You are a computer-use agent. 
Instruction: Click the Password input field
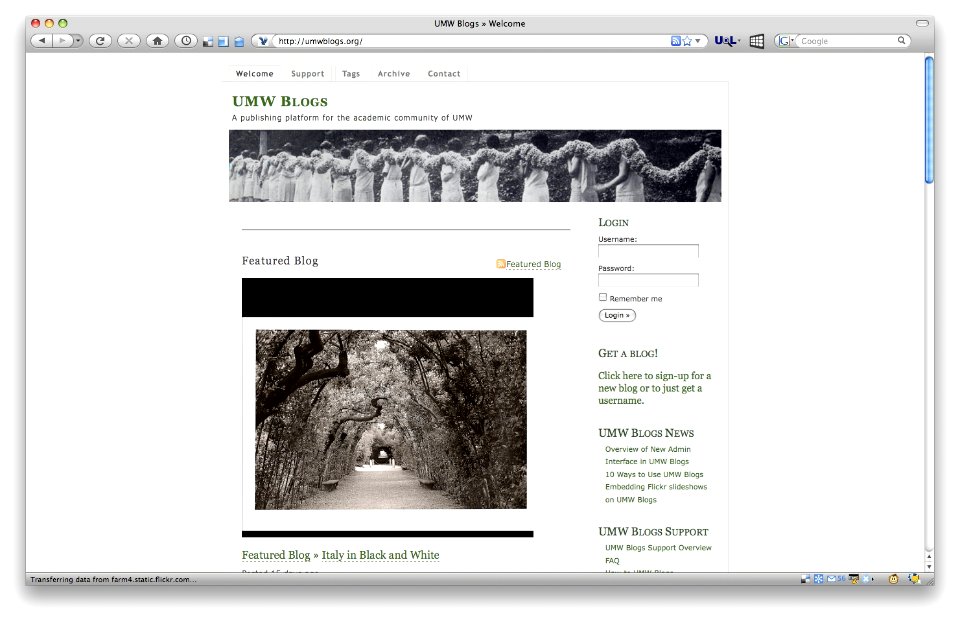click(648, 280)
